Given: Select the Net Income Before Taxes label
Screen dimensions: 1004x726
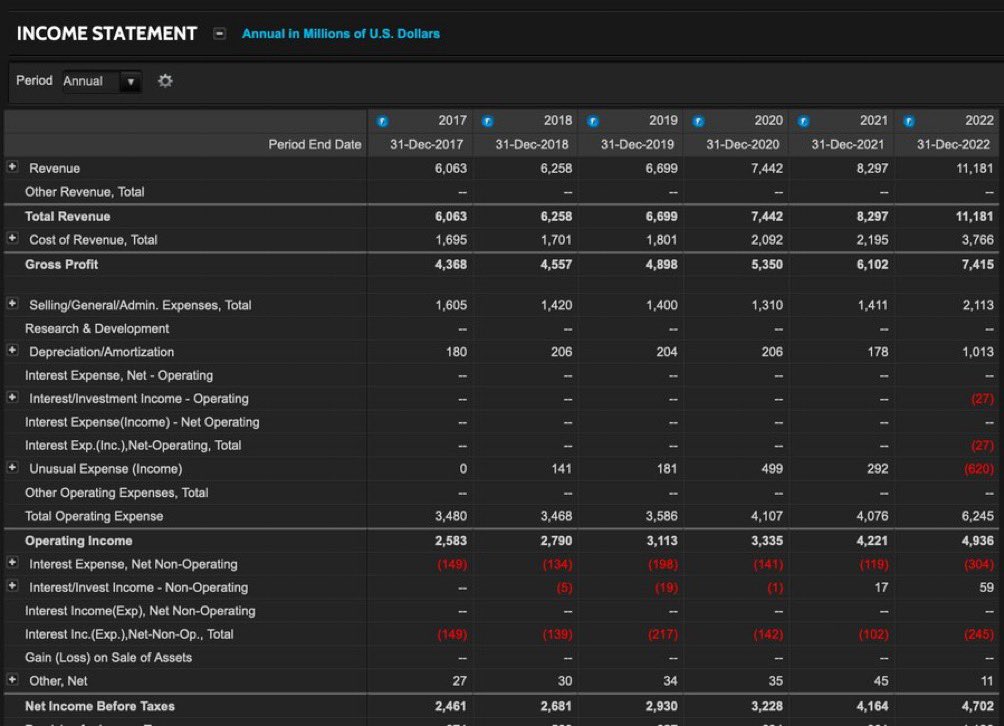Looking at the screenshot, I should click(100, 706).
